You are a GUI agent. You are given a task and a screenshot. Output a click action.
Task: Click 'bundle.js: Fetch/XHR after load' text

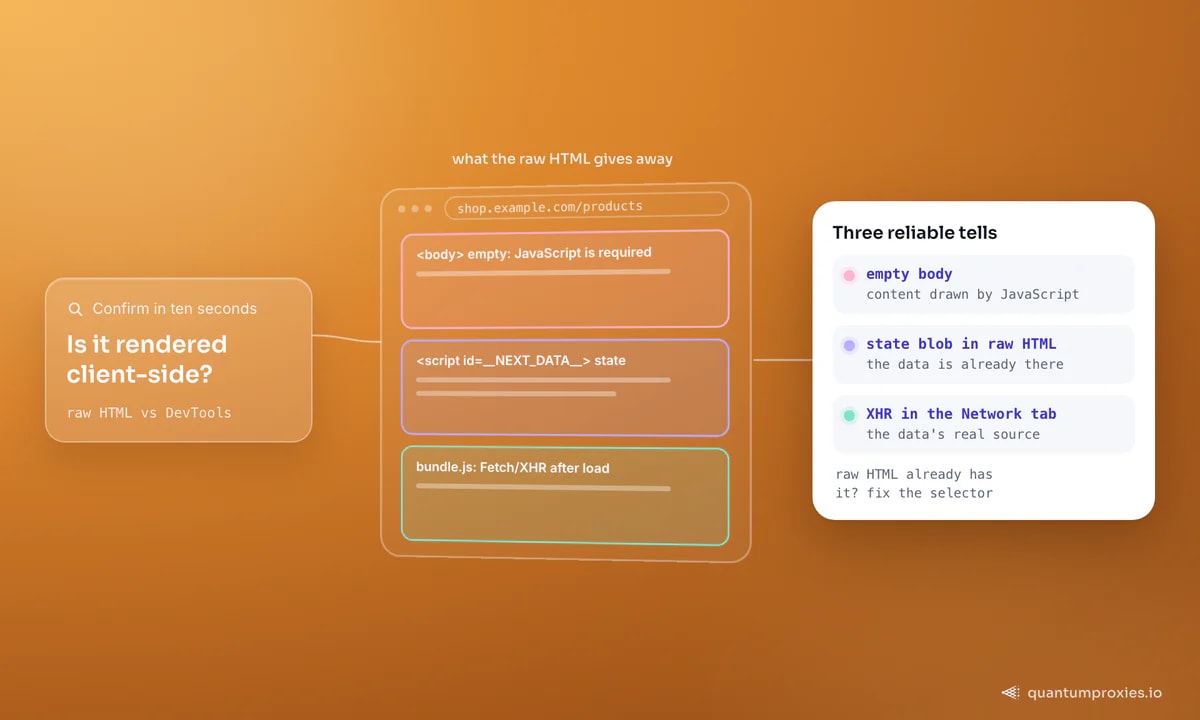(x=513, y=468)
